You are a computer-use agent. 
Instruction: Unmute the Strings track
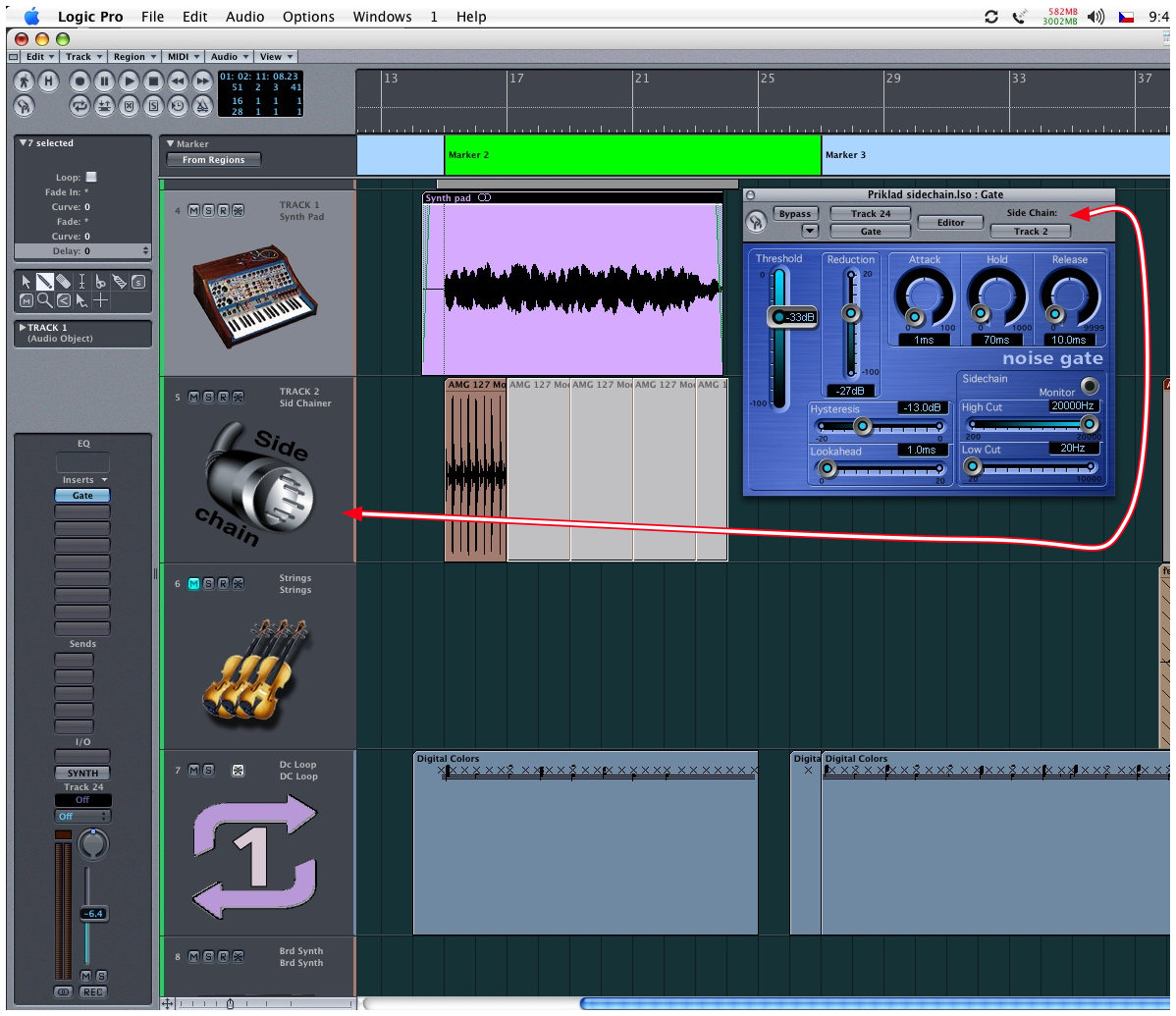coord(193,583)
